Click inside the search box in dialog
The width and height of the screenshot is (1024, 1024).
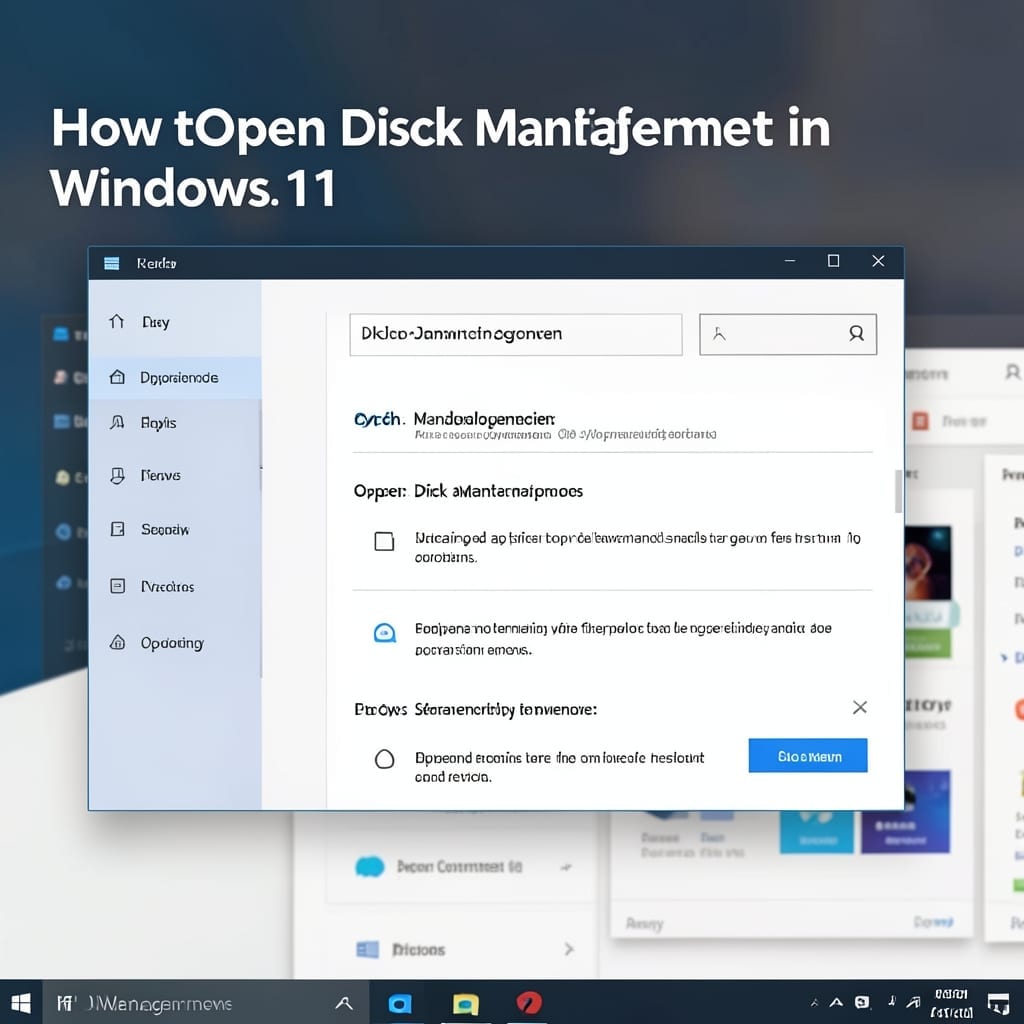pos(788,334)
